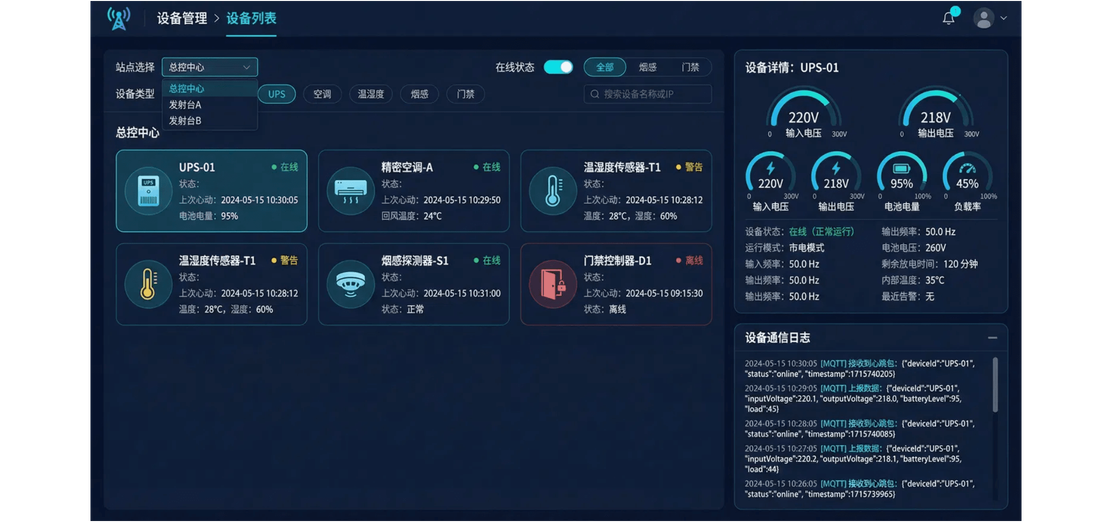This screenshot has height=522, width=1112.
Task: Expand the user menu chevron beside avatar
Action: [x=1003, y=18]
